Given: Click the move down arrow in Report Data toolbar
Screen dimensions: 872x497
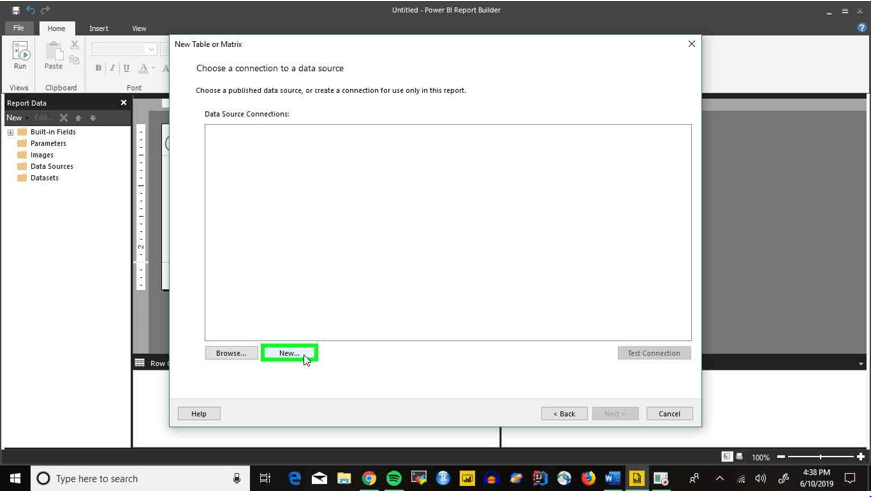Looking at the screenshot, I should pos(93,118).
